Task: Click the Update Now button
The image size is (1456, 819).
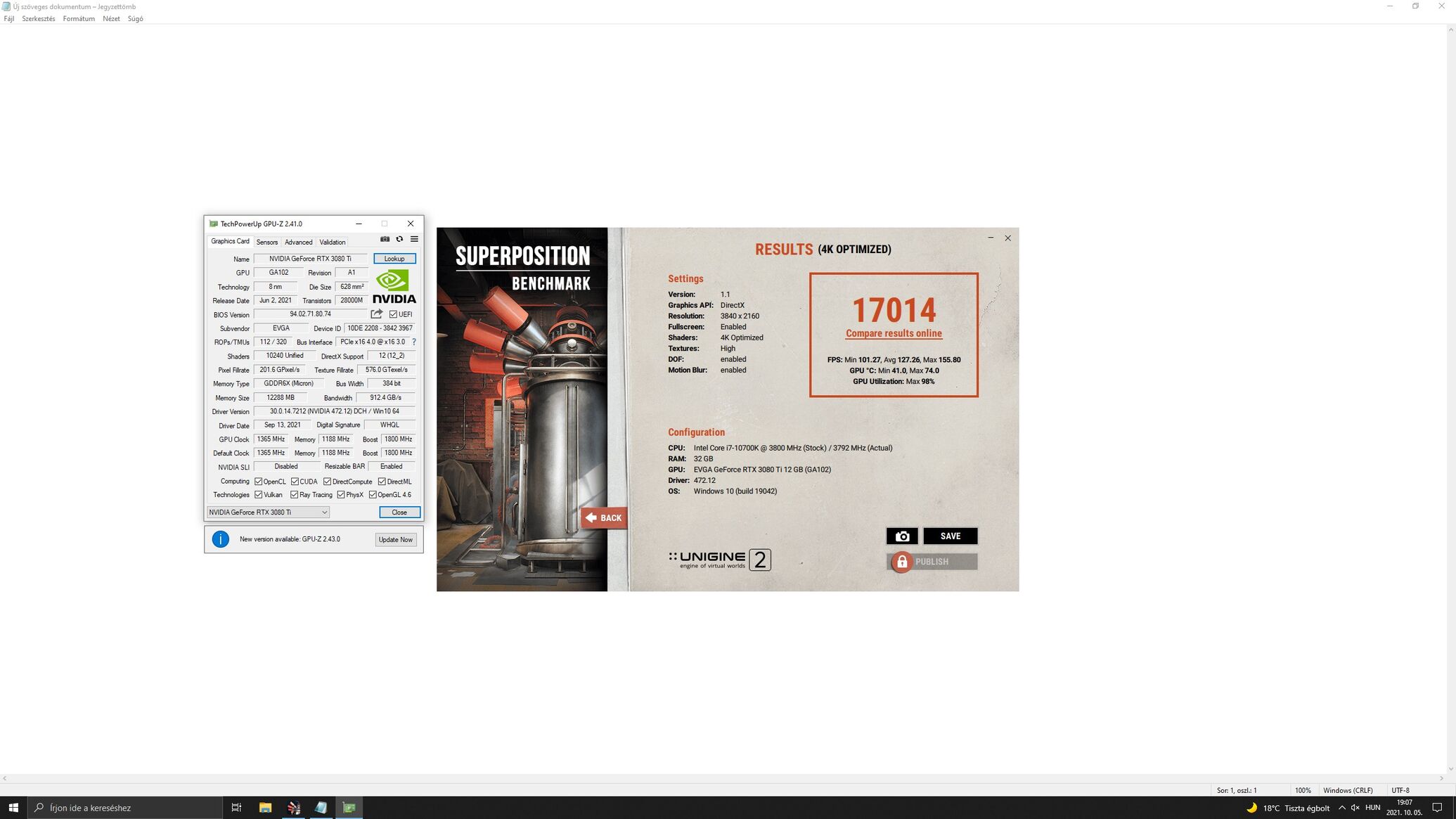Action: pos(395,539)
